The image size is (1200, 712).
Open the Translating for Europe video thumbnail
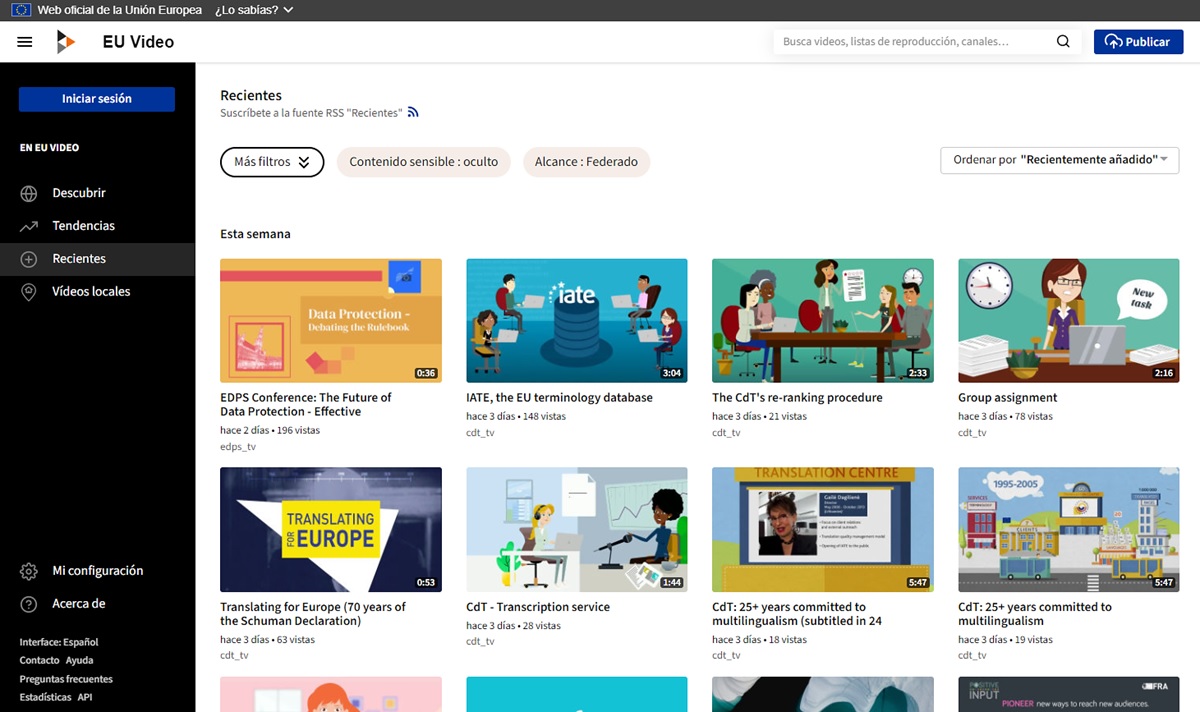330,529
